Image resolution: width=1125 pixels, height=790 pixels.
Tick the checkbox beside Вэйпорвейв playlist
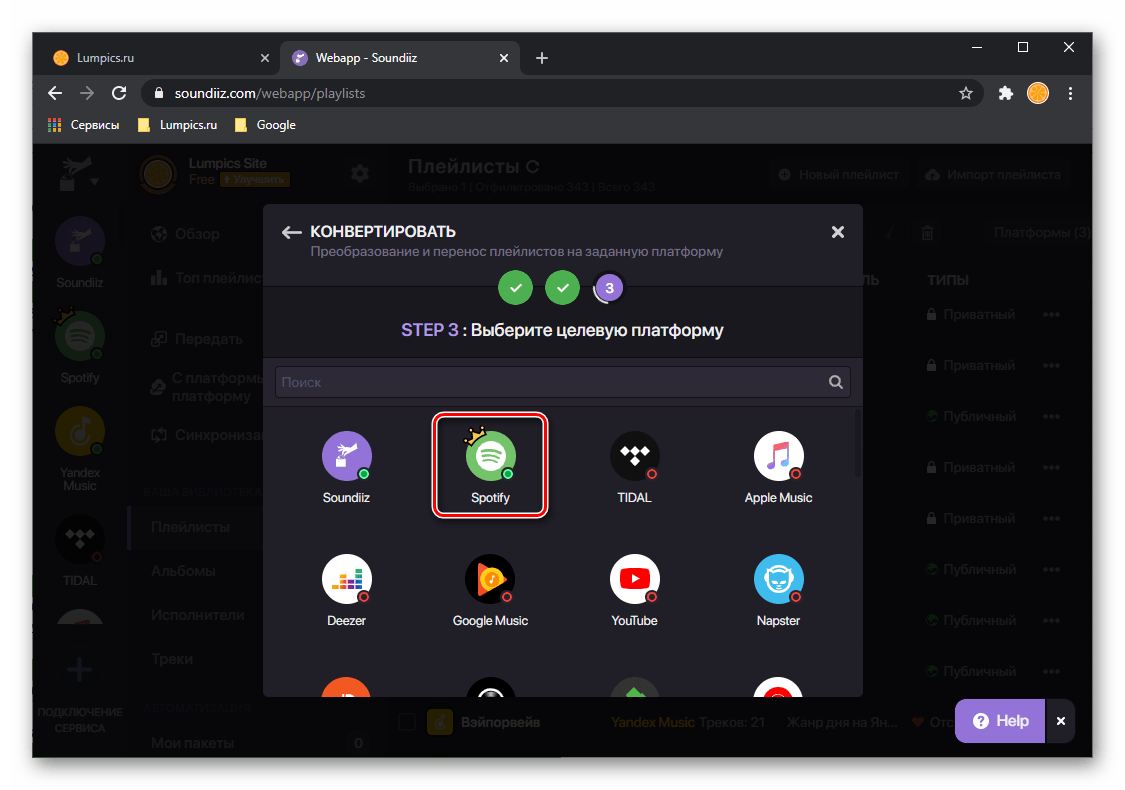(x=407, y=721)
